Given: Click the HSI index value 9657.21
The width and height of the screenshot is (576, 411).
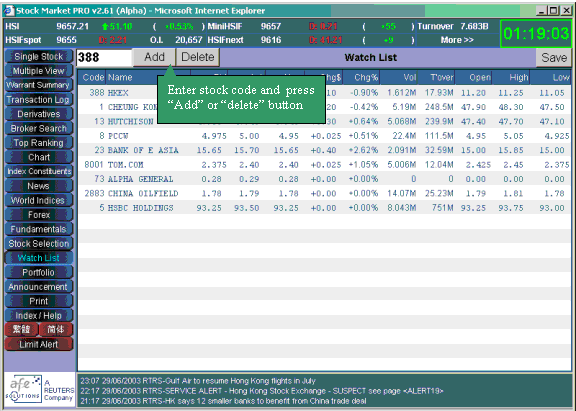Looking at the screenshot, I should pos(72,26).
